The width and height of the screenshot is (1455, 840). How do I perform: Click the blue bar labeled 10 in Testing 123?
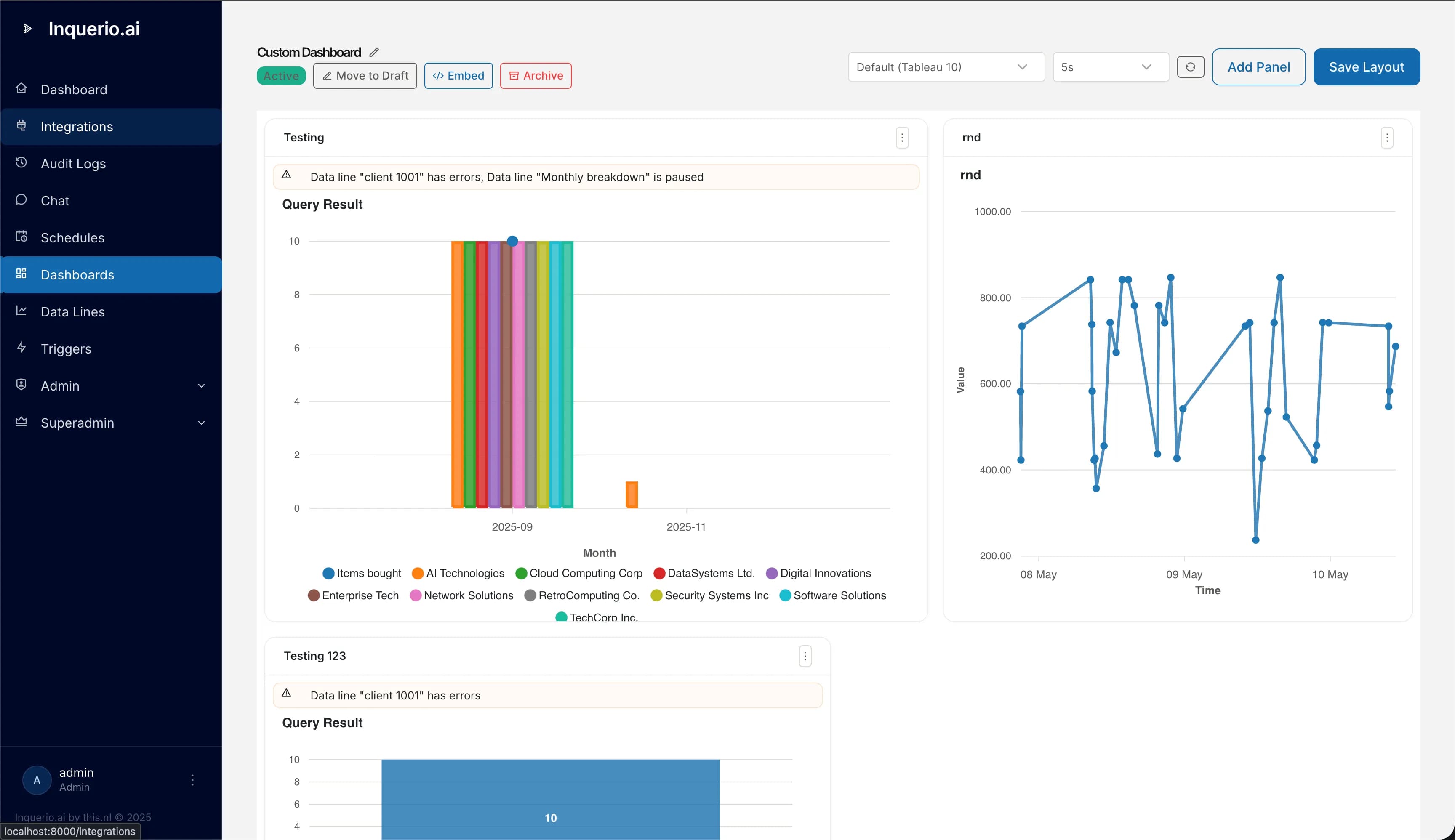click(551, 800)
